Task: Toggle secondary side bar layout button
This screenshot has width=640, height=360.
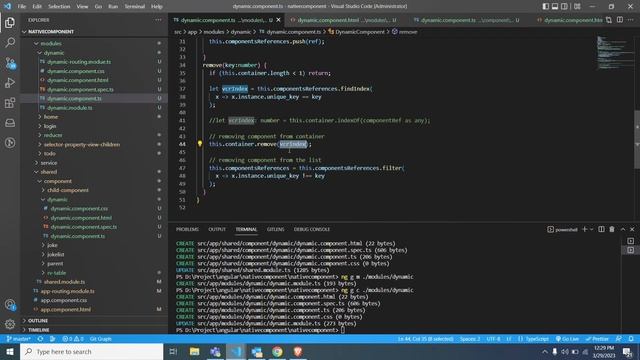Action: 564,6
